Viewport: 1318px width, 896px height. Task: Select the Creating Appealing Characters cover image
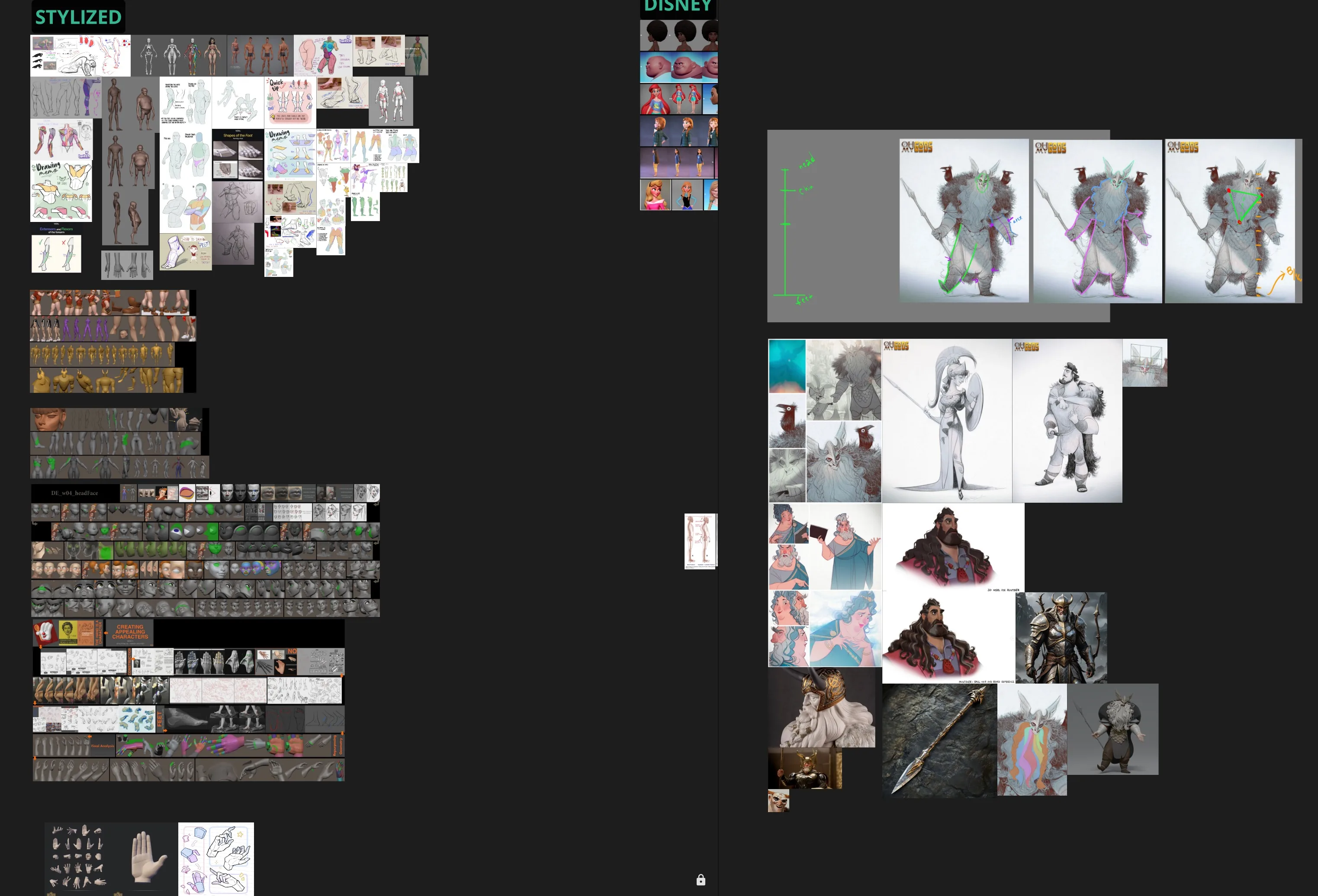129,633
